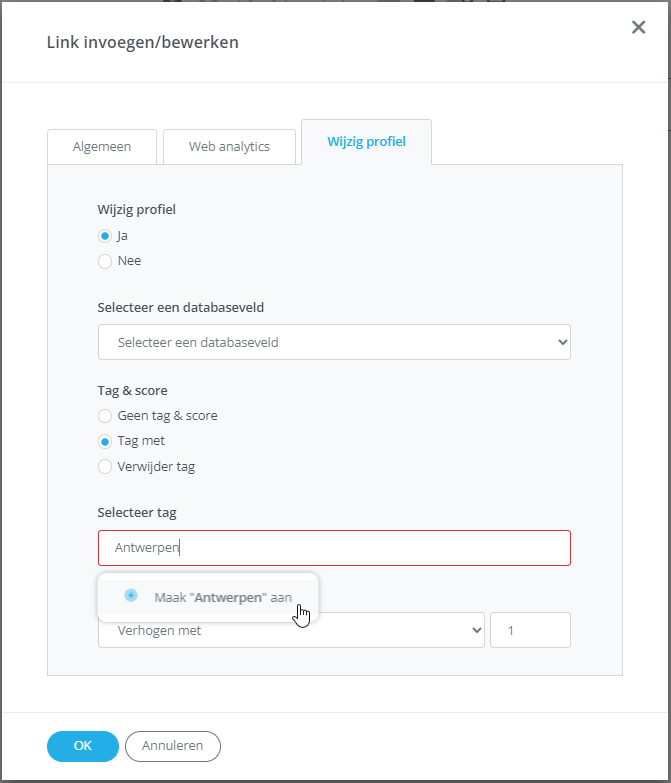Enable the Verwijder tag option
Viewport: 671px width, 783px height.
[x=105, y=466]
